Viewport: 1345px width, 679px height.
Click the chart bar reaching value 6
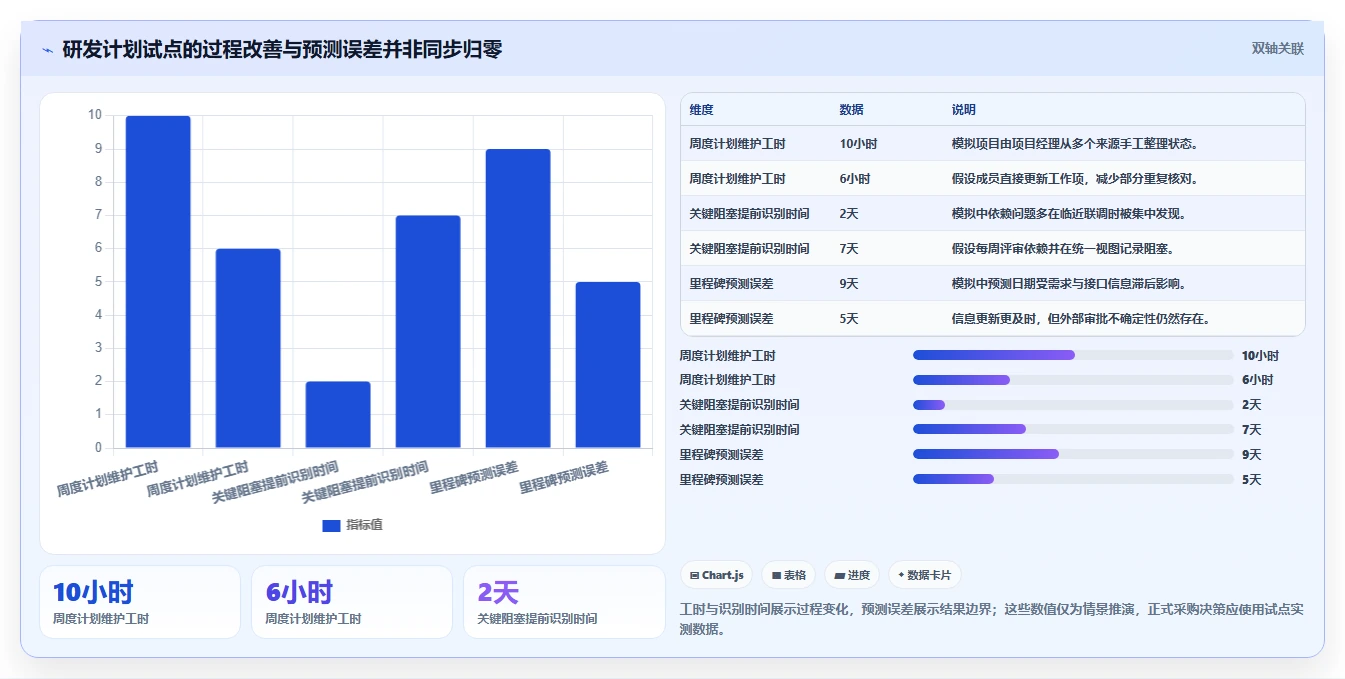248,348
